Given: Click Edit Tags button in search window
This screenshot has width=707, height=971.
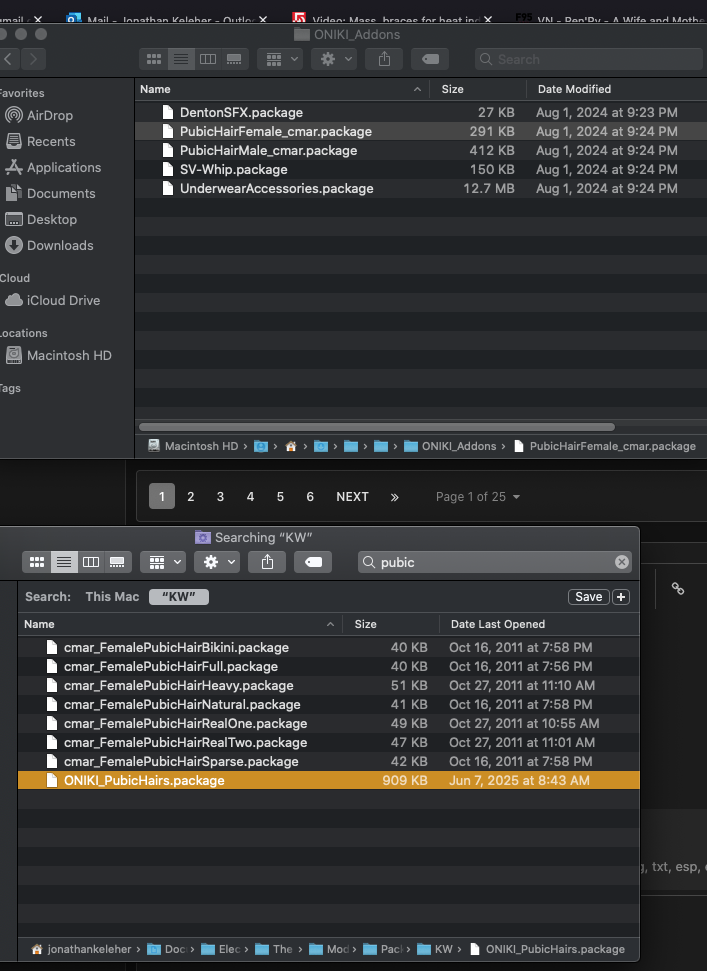Looking at the screenshot, I should [x=313, y=562].
